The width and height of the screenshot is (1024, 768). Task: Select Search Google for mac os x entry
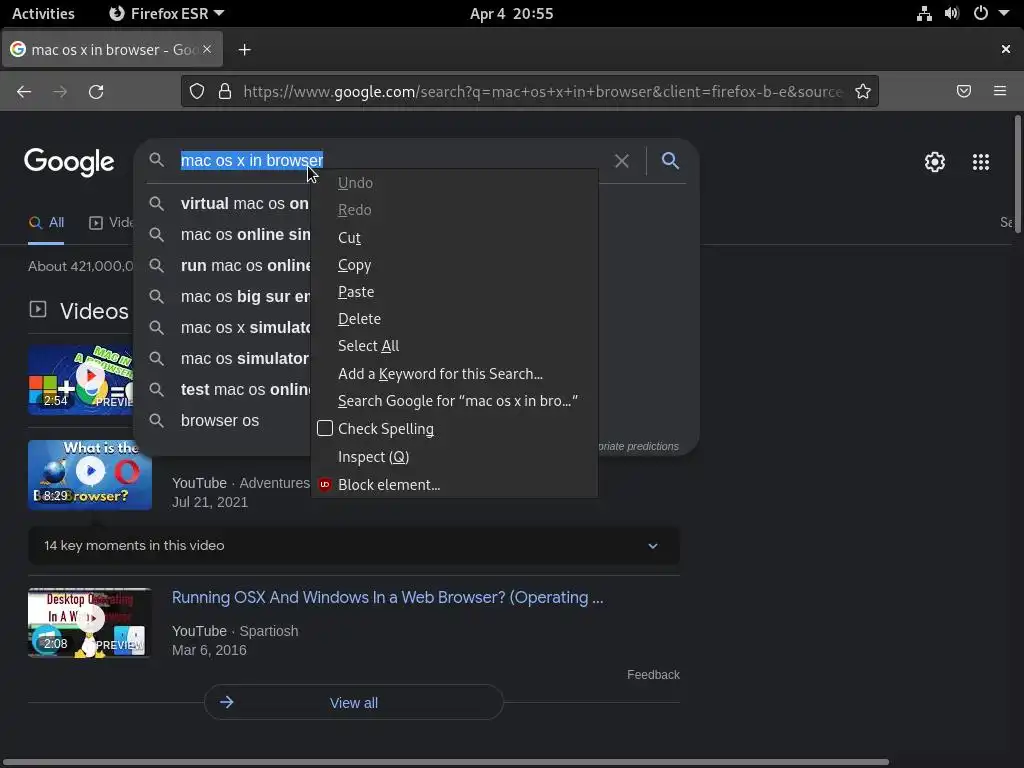454,401
